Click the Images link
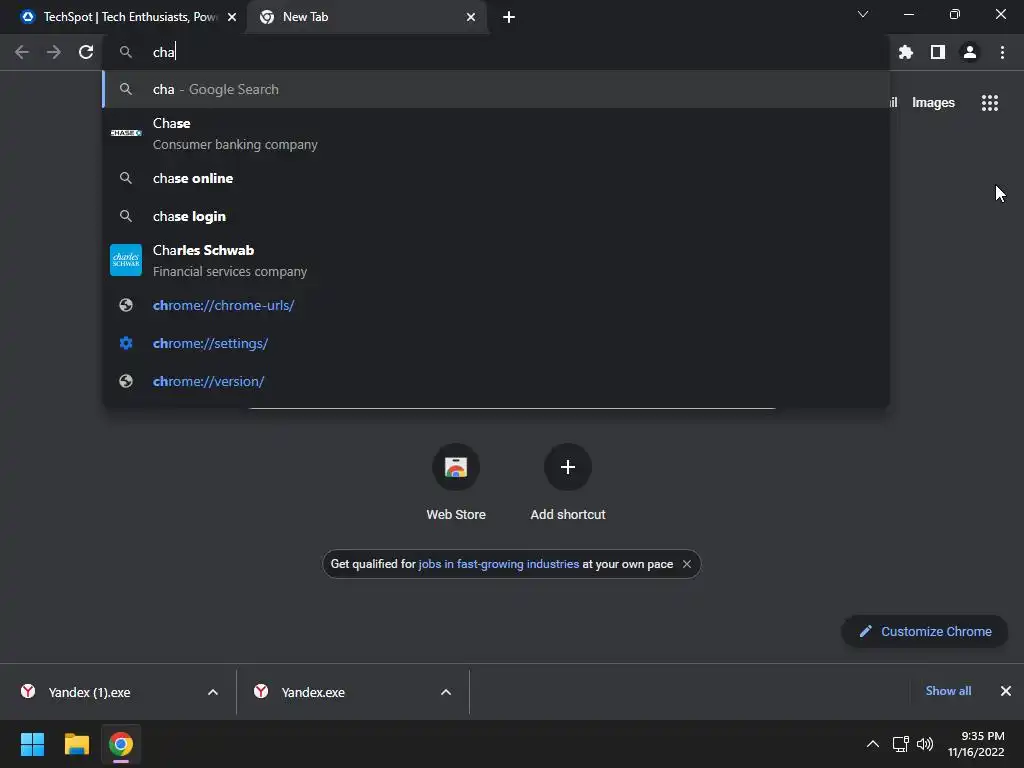Viewport: 1024px width, 768px height. [x=933, y=103]
